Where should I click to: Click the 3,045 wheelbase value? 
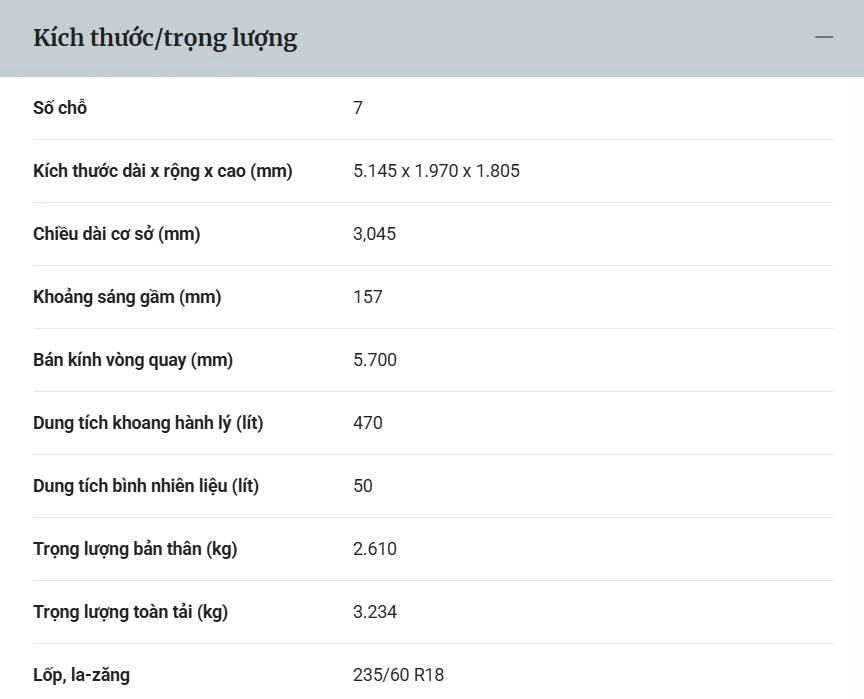[x=374, y=234]
